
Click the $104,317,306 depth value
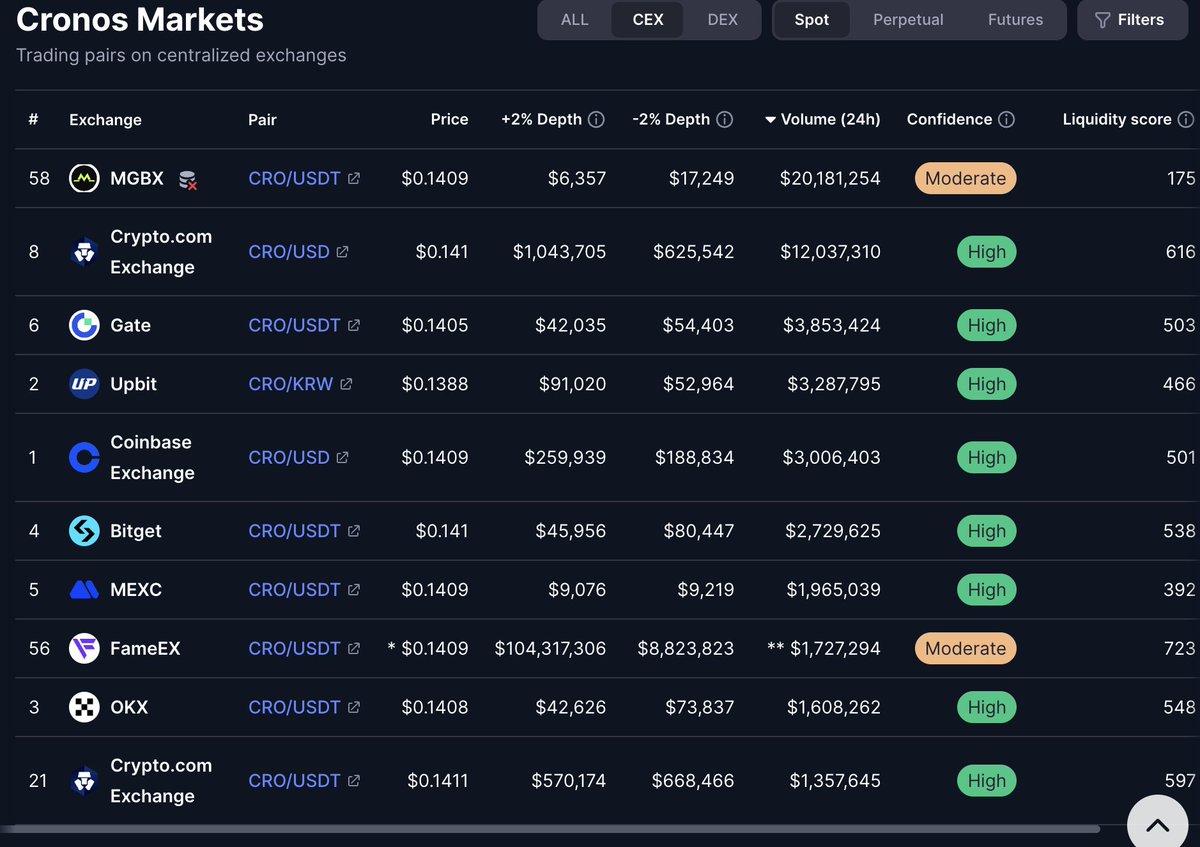tap(550, 648)
